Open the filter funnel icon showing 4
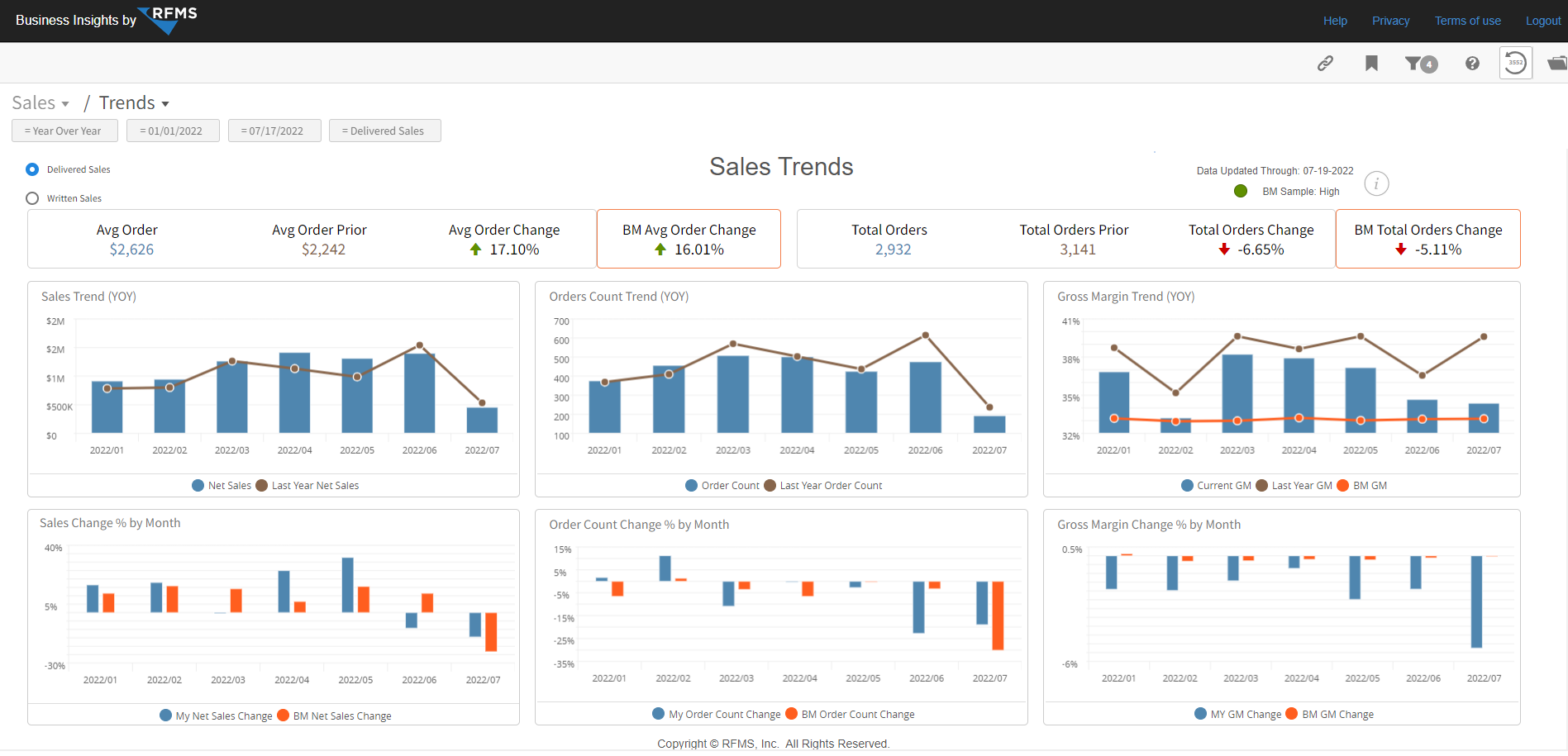The image size is (1568, 756). coord(1421,63)
